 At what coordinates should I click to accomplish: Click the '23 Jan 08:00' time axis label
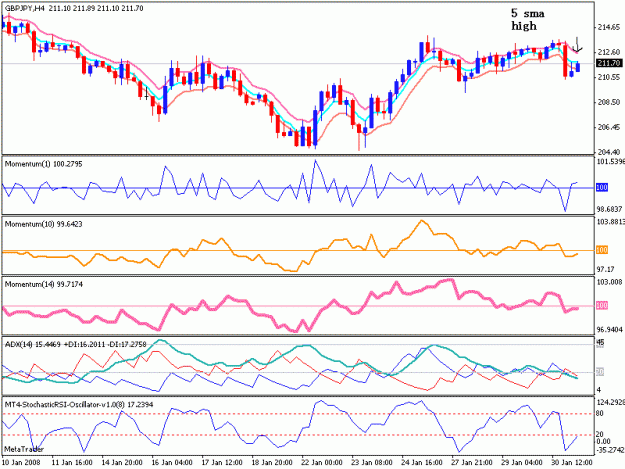point(371,463)
